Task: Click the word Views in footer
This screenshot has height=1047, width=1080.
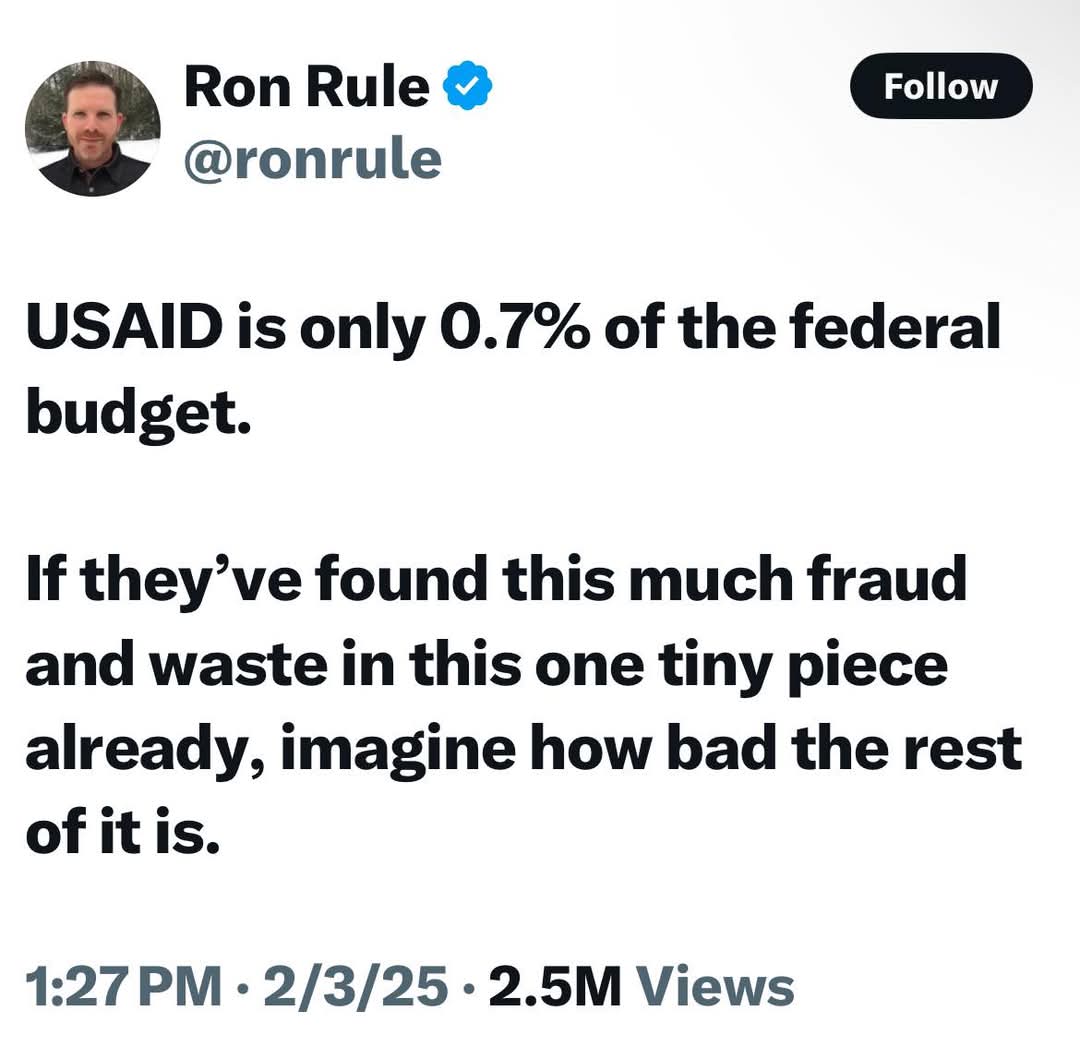Action: coord(715,986)
